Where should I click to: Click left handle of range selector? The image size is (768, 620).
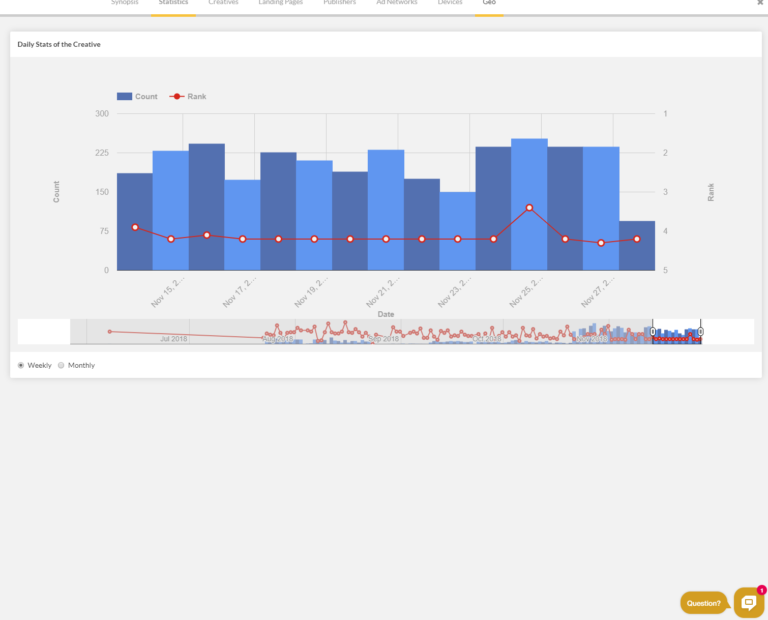653,331
